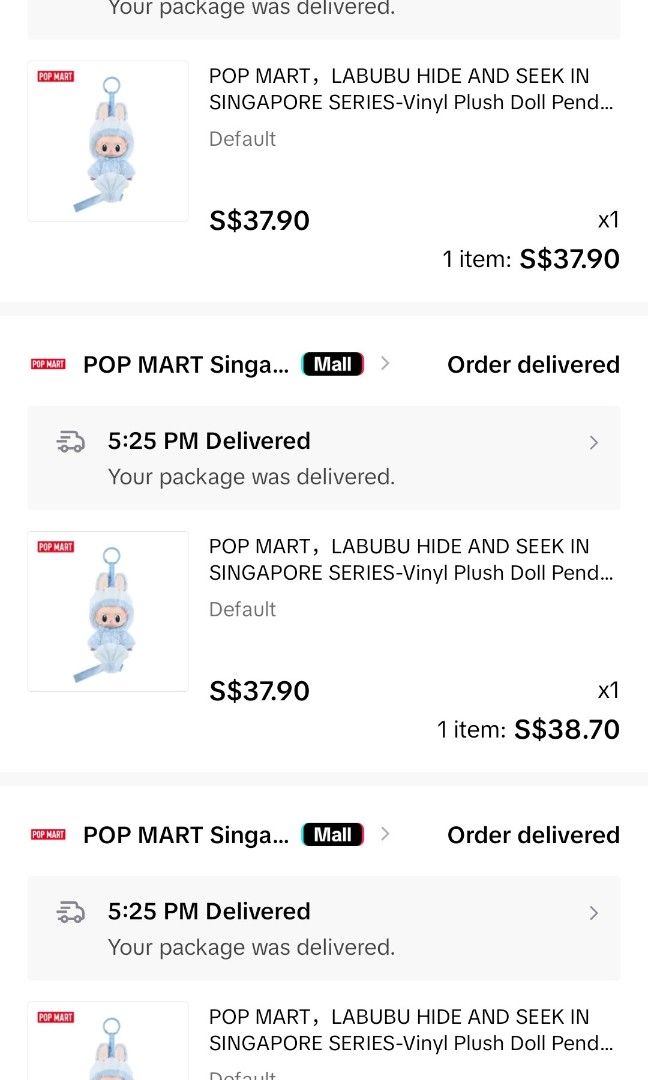The height and width of the screenshot is (1080, 648).
Task: Click the truck icon beside second 5:25 PM Delivered
Action: coord(70,912)
